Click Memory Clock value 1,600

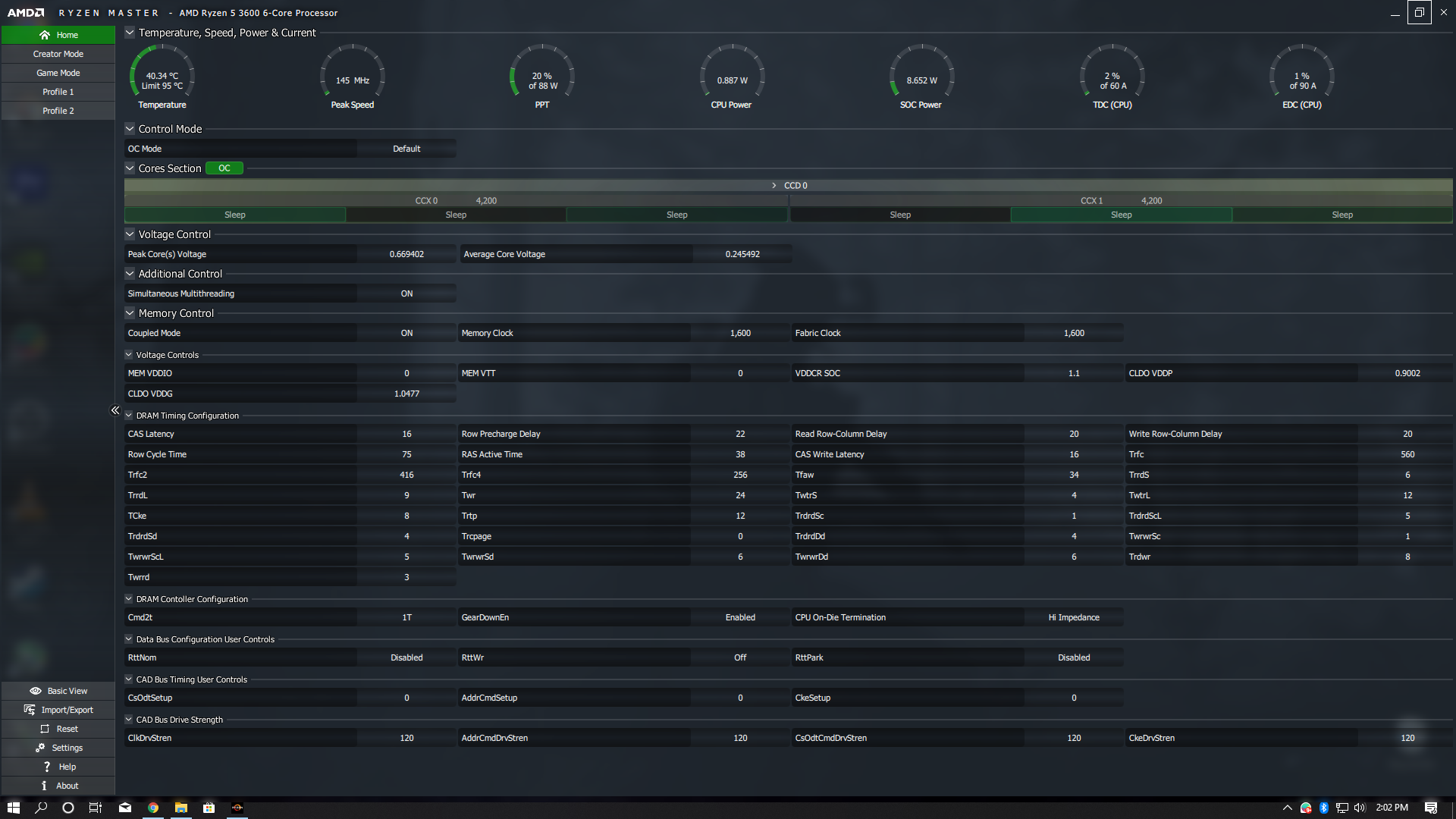point(740,333)
